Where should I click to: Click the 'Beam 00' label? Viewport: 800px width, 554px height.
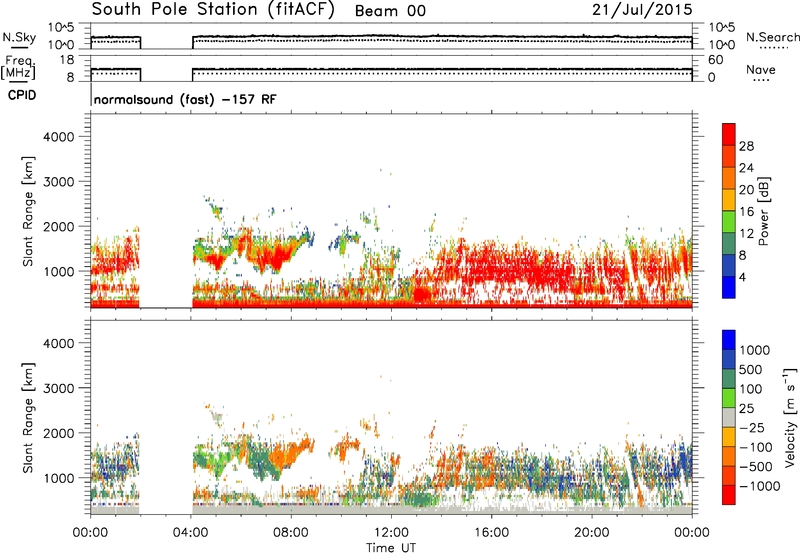(390, 11)
